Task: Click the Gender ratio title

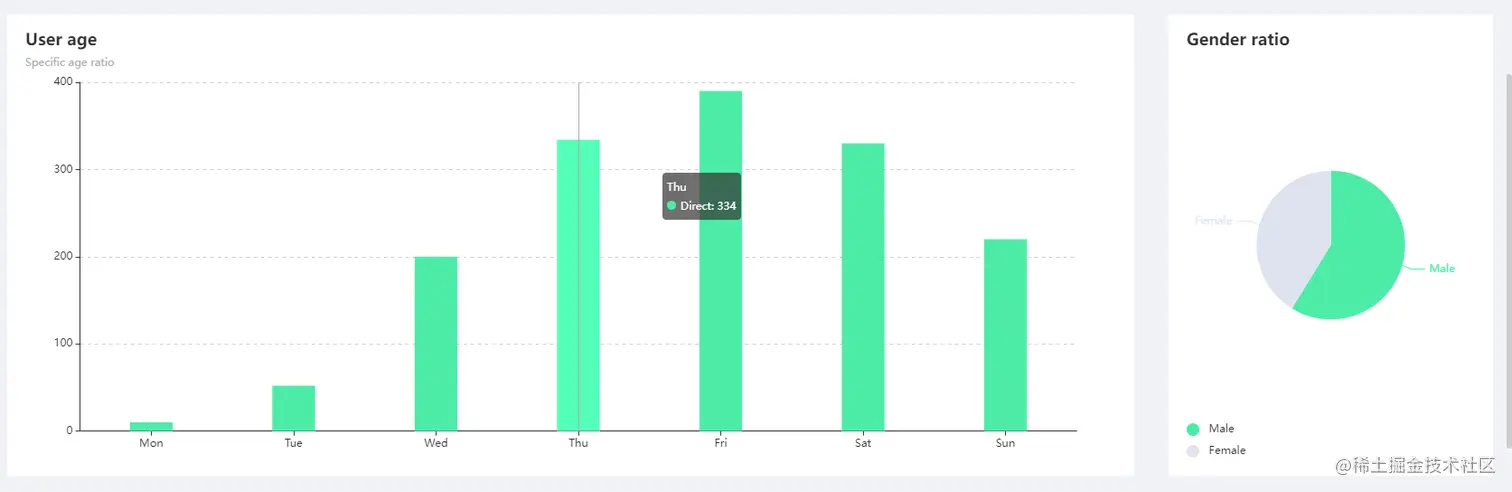Action: click(1238, 40)
